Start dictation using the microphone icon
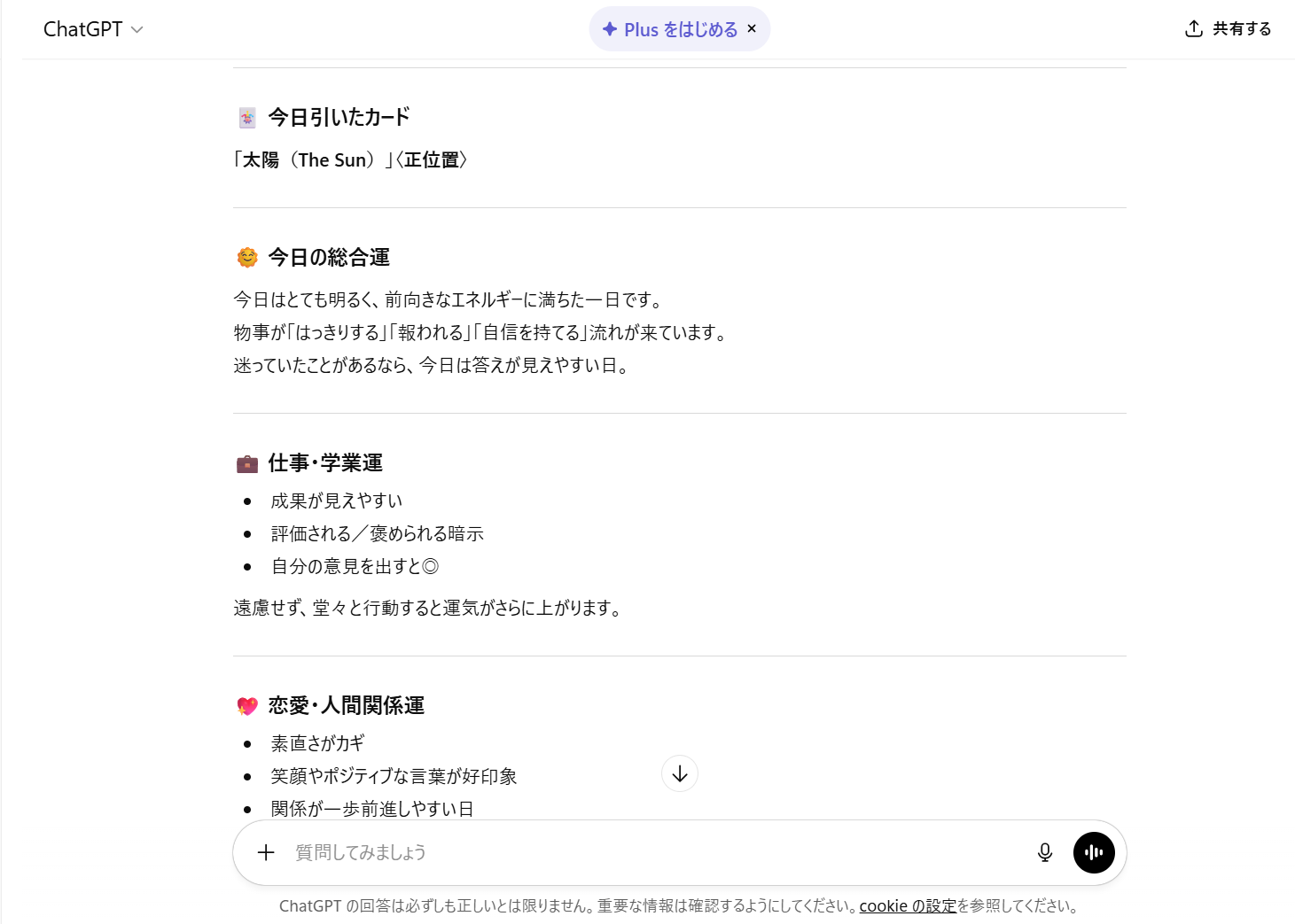 [1044, 852]
